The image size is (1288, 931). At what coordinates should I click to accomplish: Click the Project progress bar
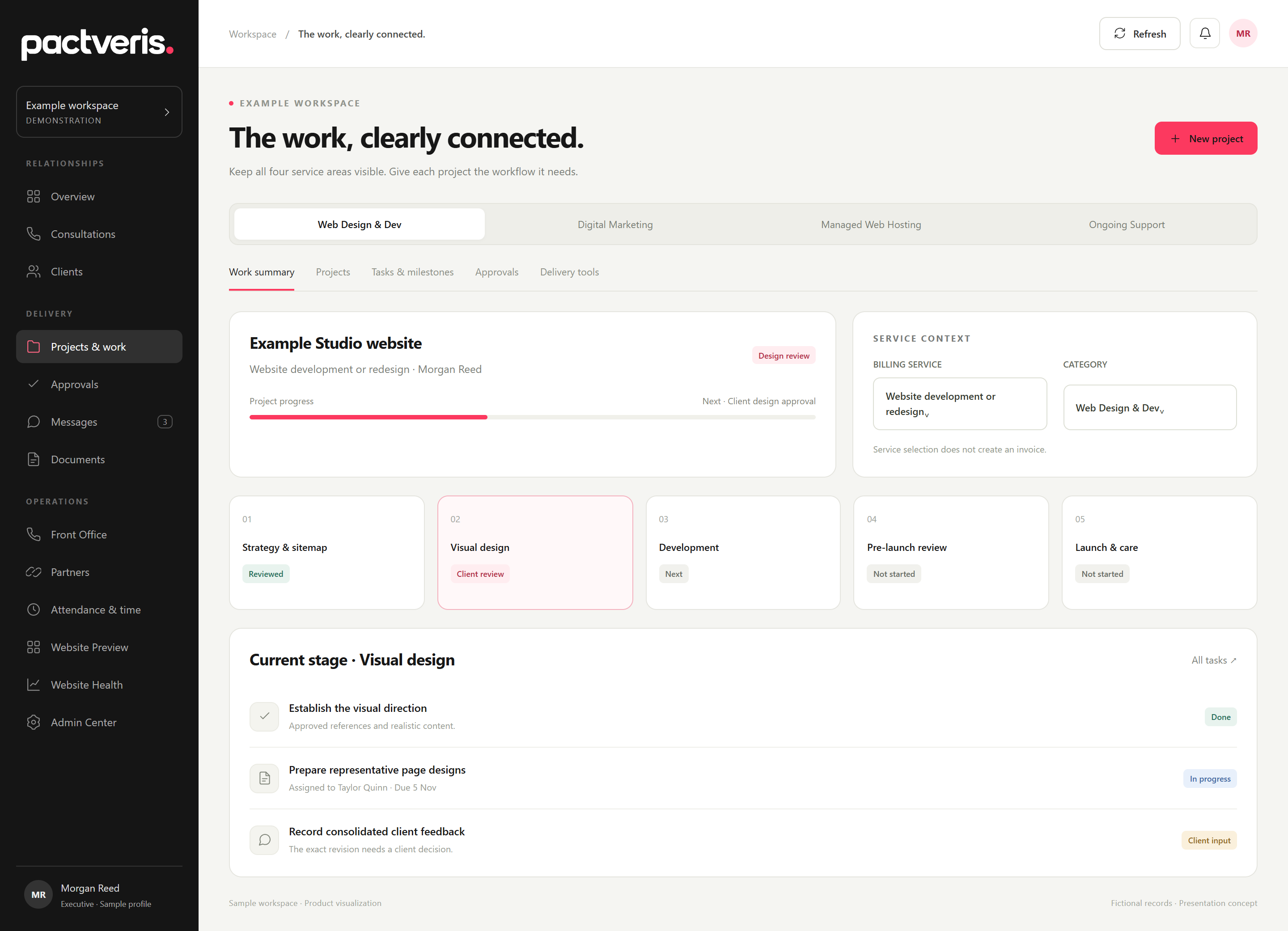tap(532, 417)
